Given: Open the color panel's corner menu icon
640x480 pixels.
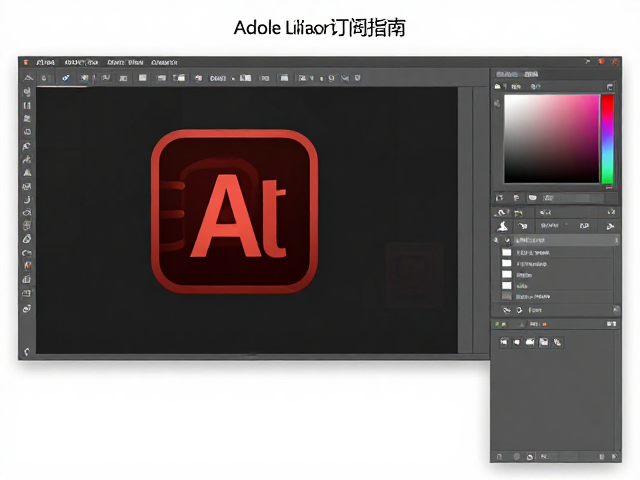Looking at the screenshot, I should click(609, 87).
